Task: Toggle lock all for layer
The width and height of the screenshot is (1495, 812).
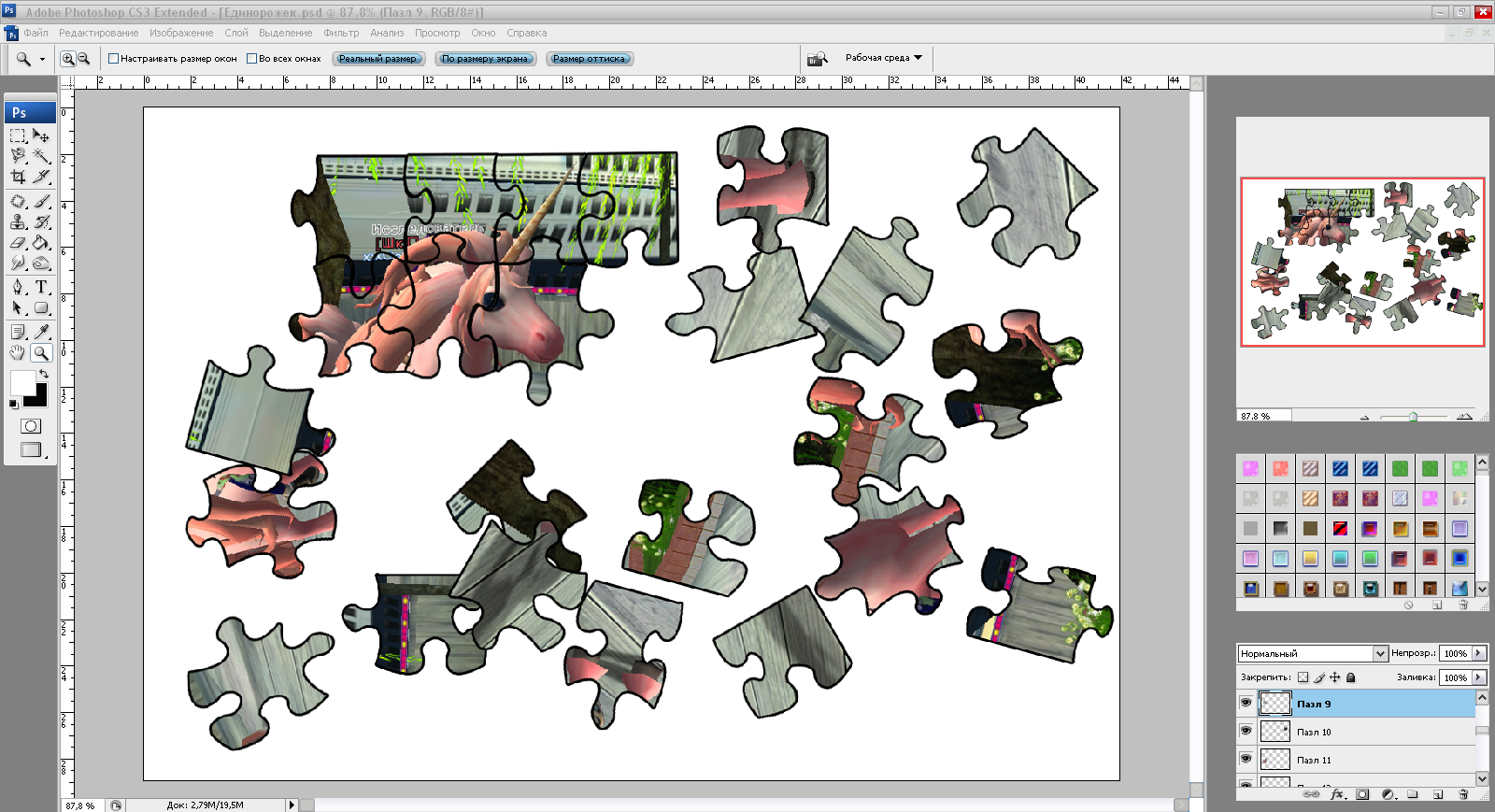Action: point(1350,677)
